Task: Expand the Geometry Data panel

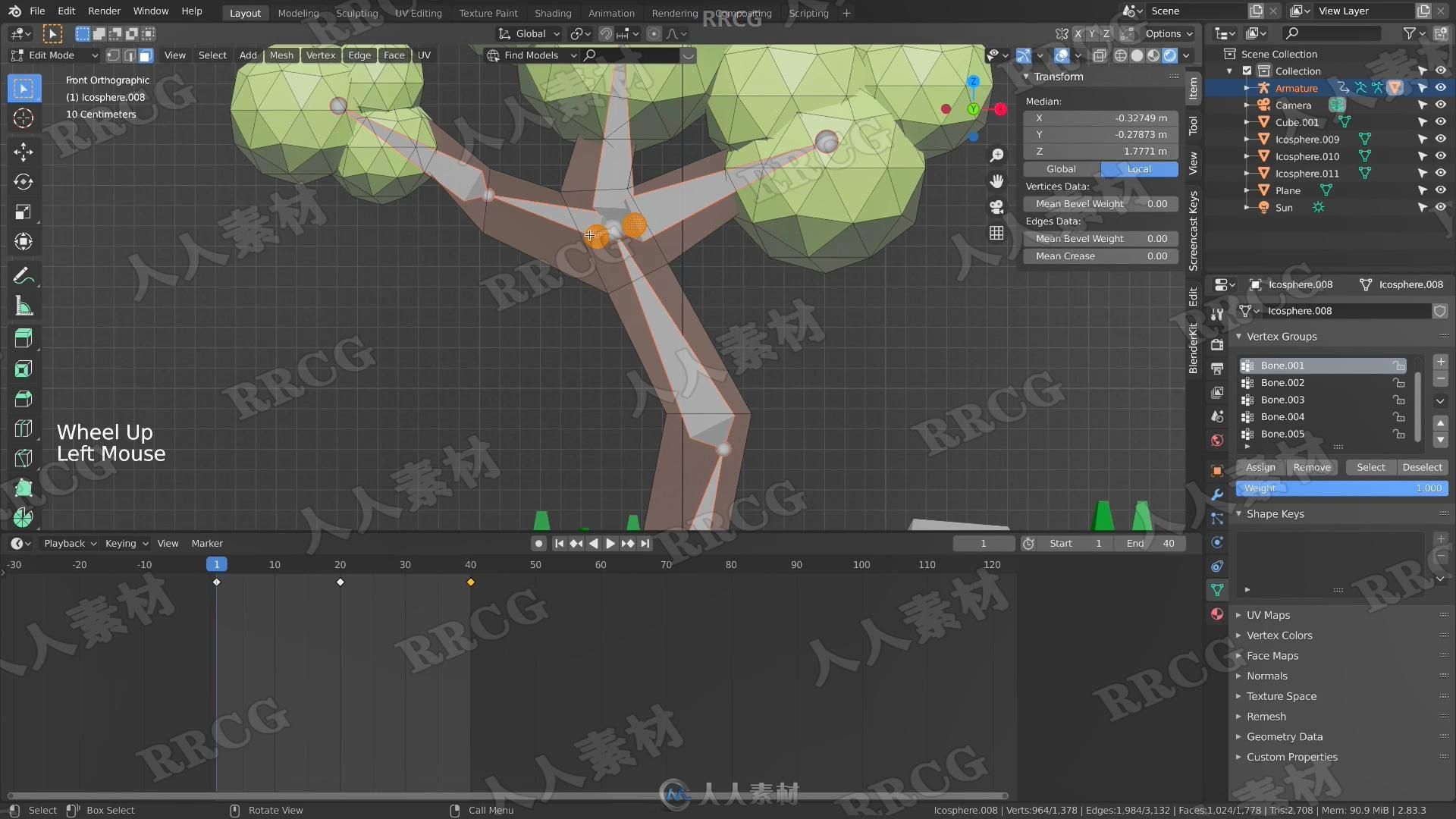Action: coord(1285,737)
